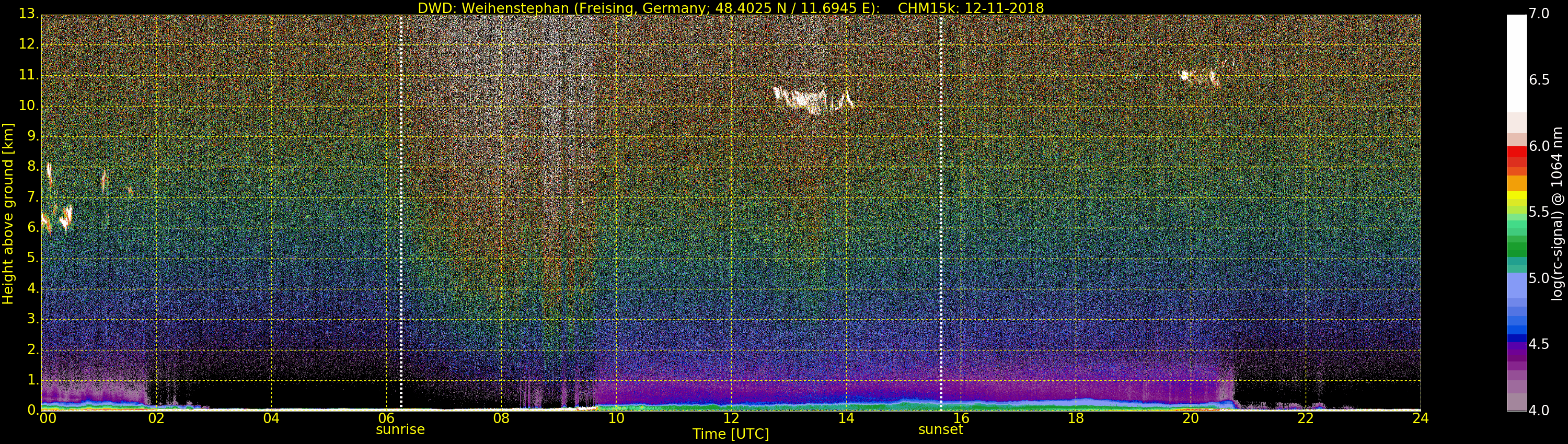Image resolution: width=1568 pixels, height=444 pixels.
Task: Click the 'Height above ground [km]' axis label
Action: [8, 213]
